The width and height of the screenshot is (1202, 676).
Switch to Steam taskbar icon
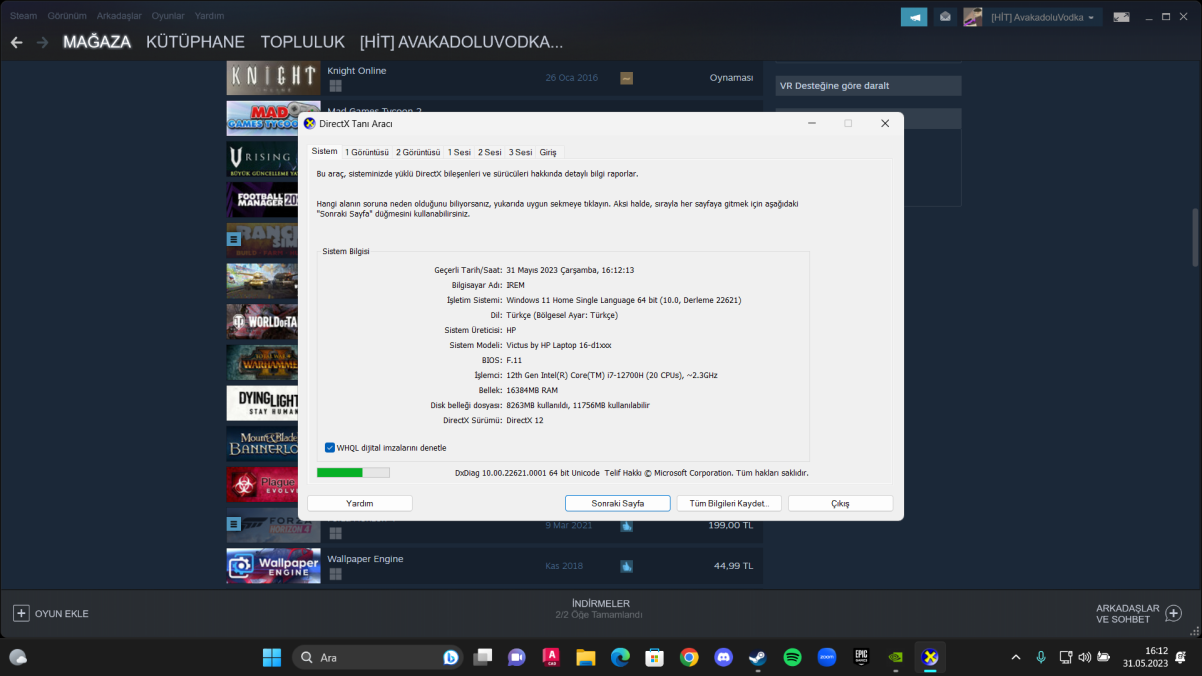coord(758,657)
